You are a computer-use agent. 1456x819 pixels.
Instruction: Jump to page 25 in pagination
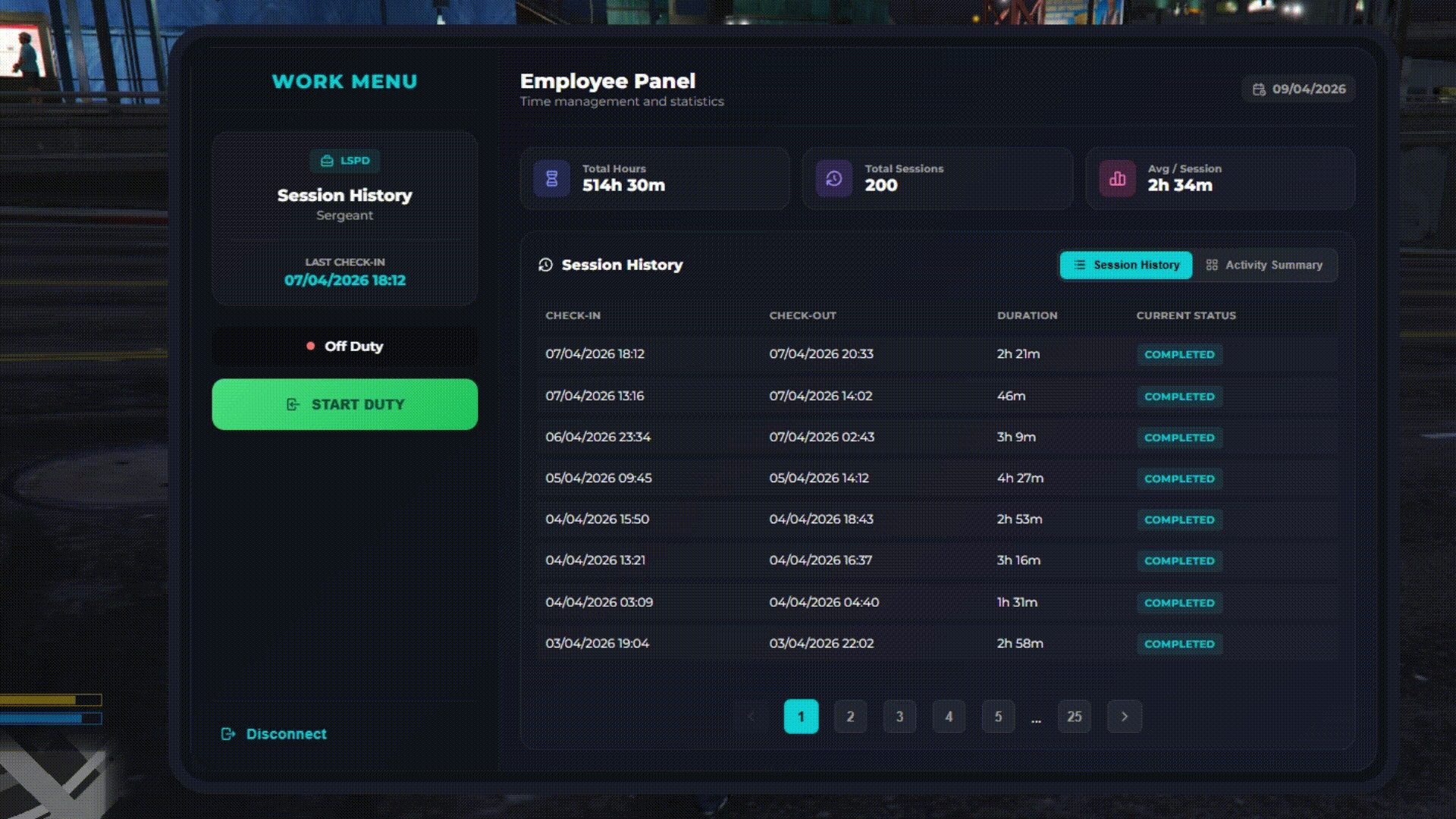click(1075, 716)
